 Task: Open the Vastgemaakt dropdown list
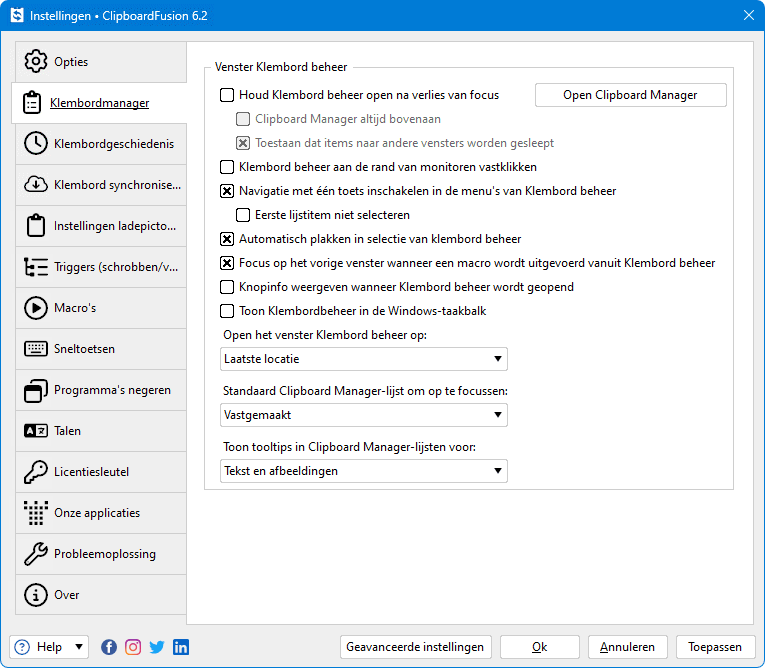coord(363,415)
